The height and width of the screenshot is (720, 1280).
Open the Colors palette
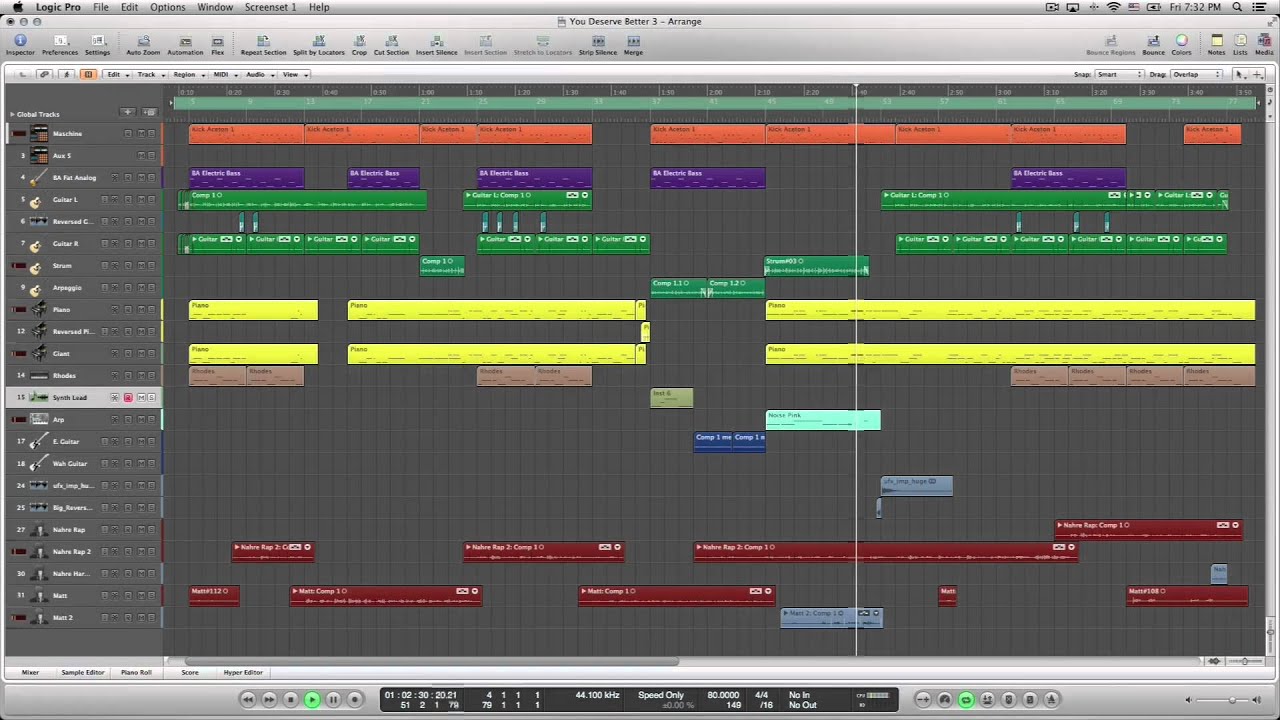(1182, 44)
